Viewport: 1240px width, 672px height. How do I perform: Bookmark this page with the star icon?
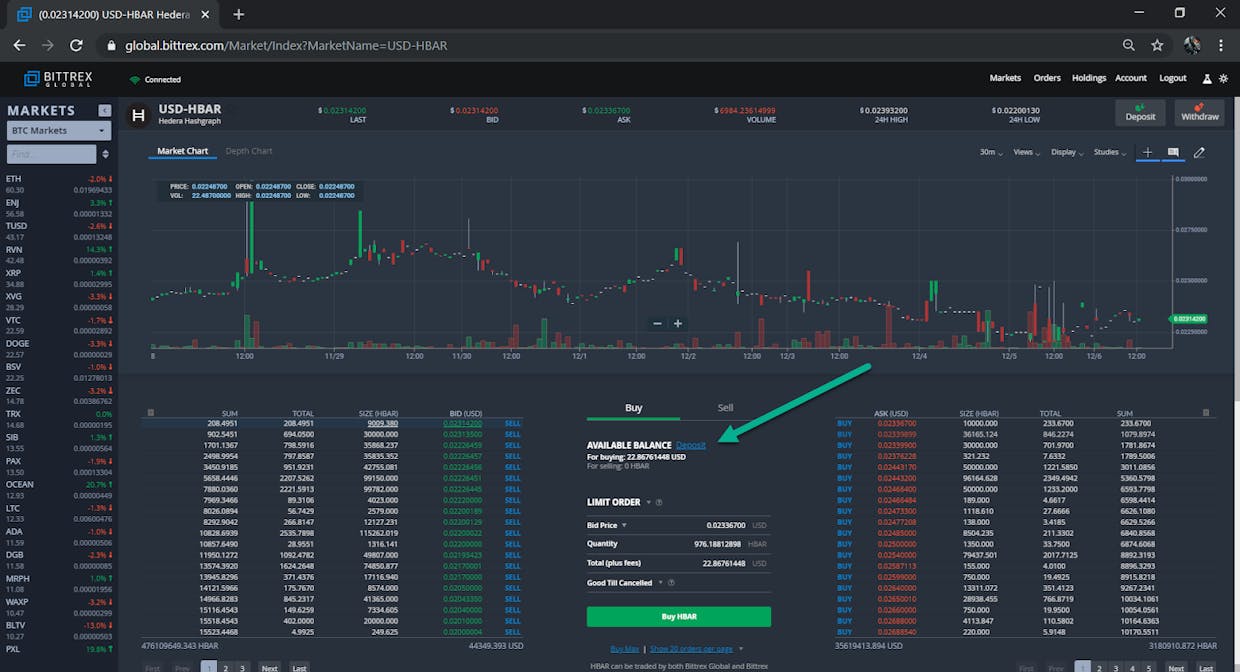[1157, 45]
